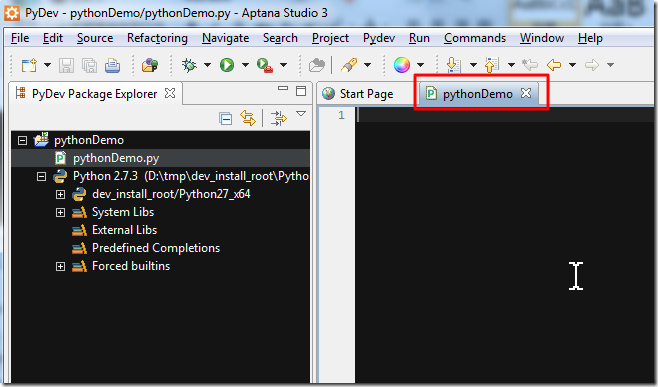Select pythonDemo.py in Package Explorer
The width and height of the screenshot is (658, 387).
point(116,158)
